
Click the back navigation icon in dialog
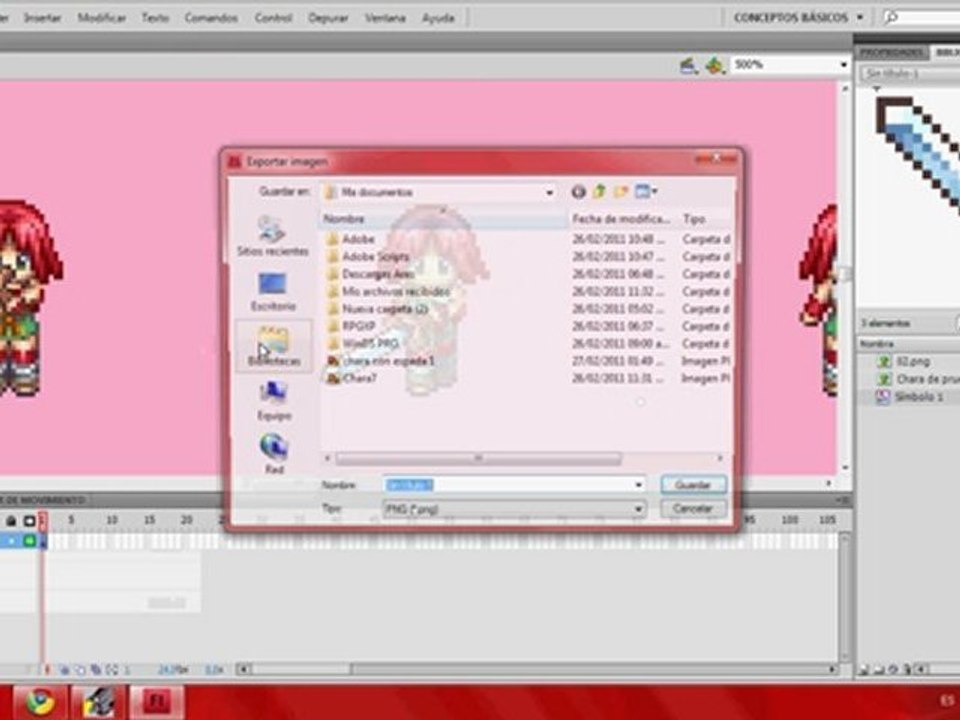(x=578, y=192)
